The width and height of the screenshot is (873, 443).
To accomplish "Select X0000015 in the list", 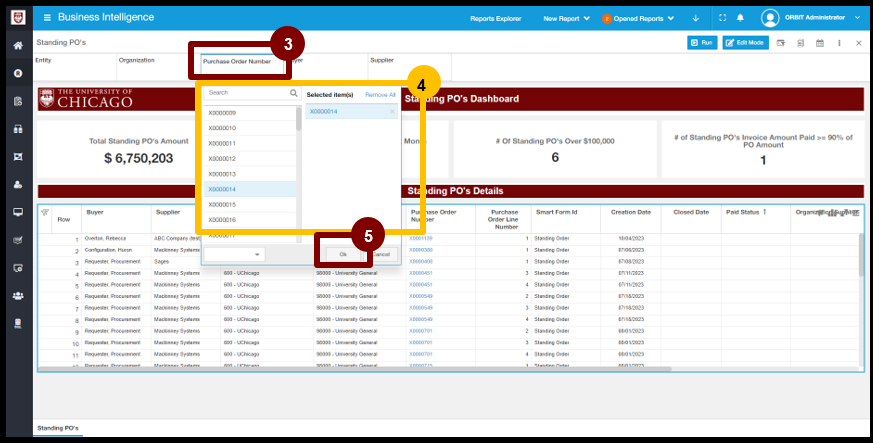I will pos(249,205).
